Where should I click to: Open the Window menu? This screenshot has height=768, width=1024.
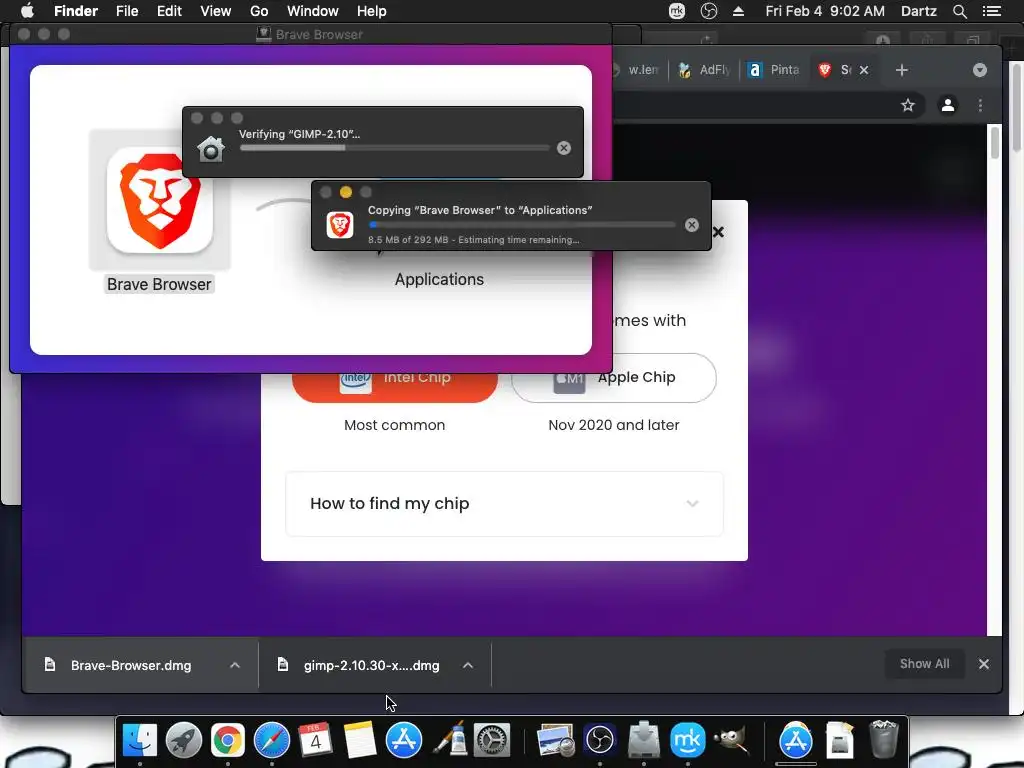coord(313,11)
